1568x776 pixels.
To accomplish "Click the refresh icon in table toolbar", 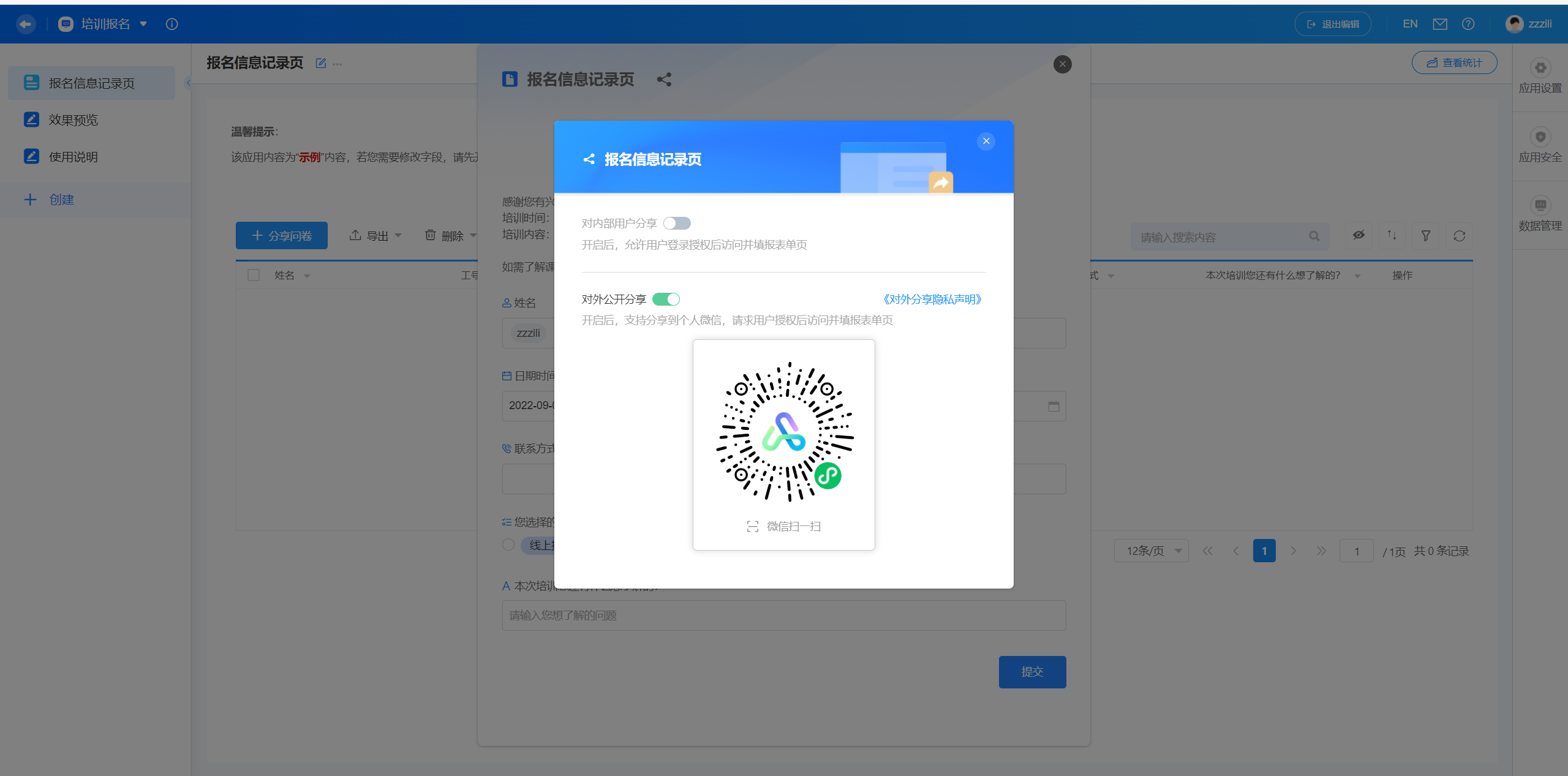I will click(x=1459, y=236).
